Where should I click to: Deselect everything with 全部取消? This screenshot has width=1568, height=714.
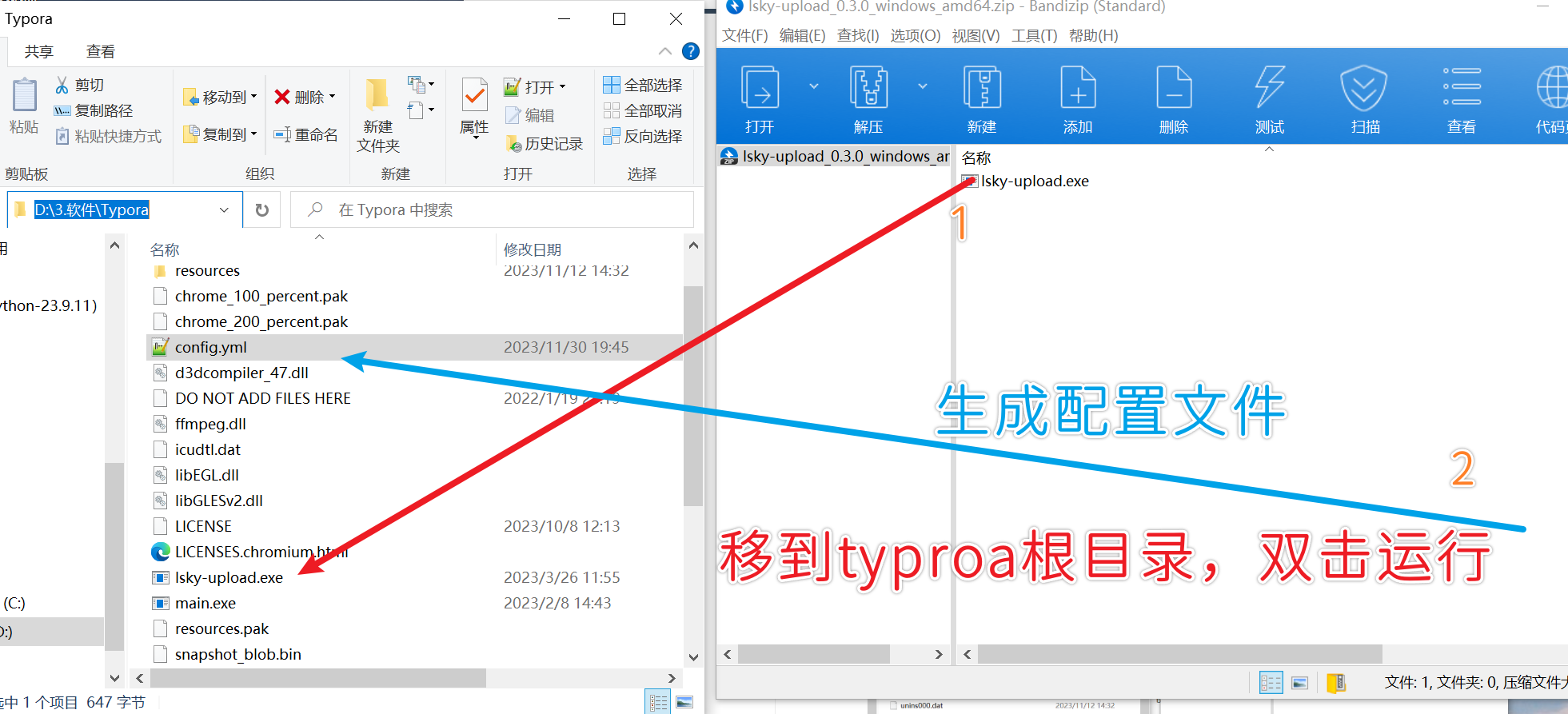(643, 110)
